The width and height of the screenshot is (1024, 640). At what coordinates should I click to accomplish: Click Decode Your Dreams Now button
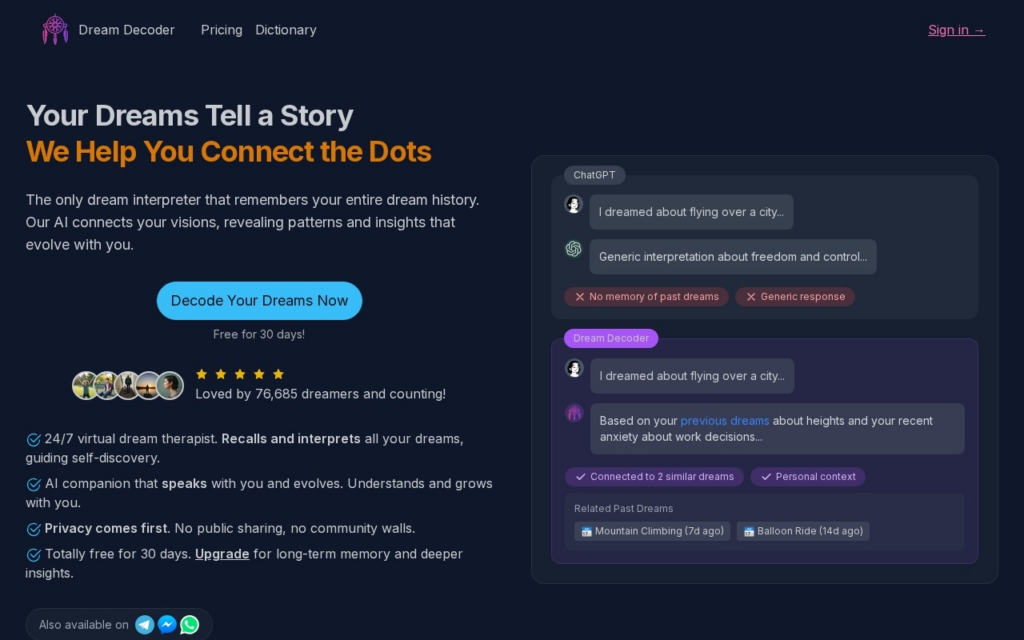259,300
